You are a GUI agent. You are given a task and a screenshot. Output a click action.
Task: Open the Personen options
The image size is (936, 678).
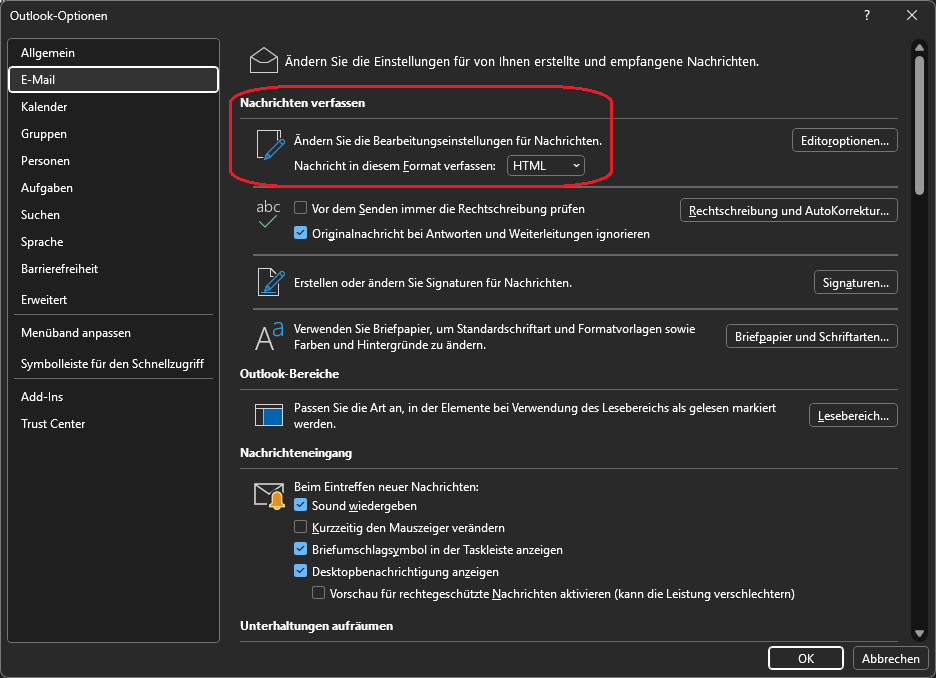(113, 161)
